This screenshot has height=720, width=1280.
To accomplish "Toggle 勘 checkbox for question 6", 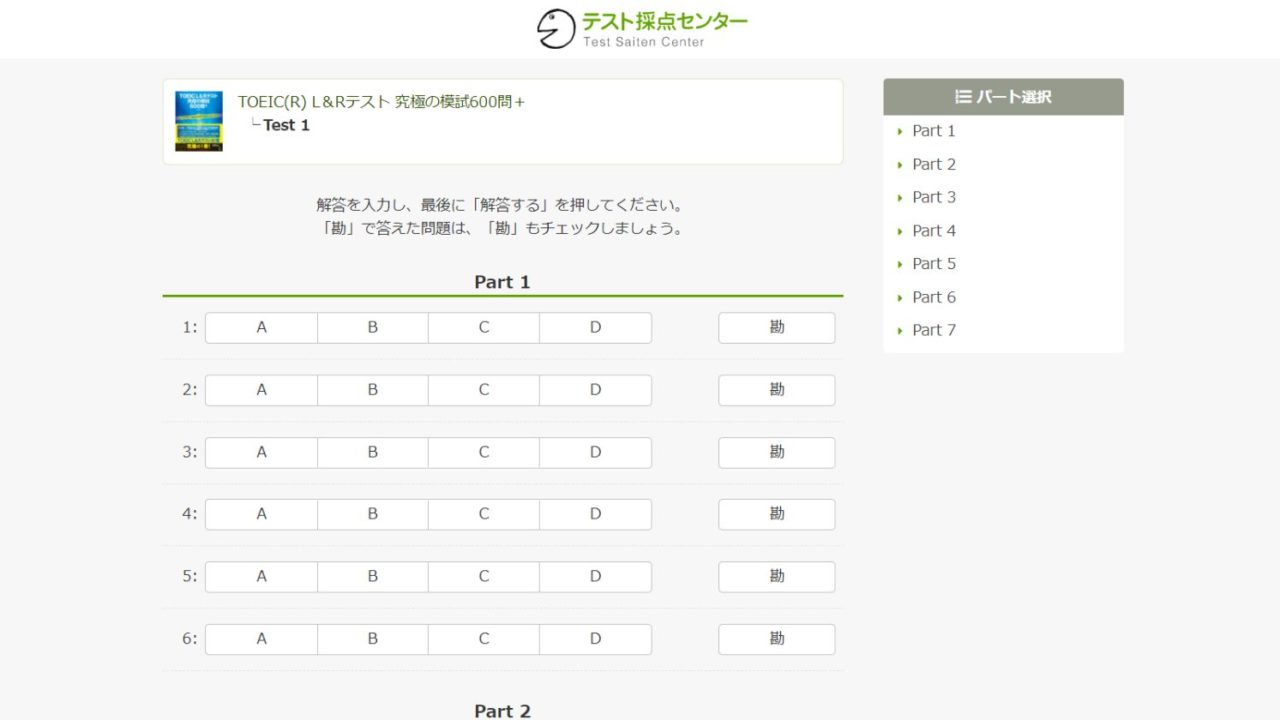I will [x=776, y=638].
